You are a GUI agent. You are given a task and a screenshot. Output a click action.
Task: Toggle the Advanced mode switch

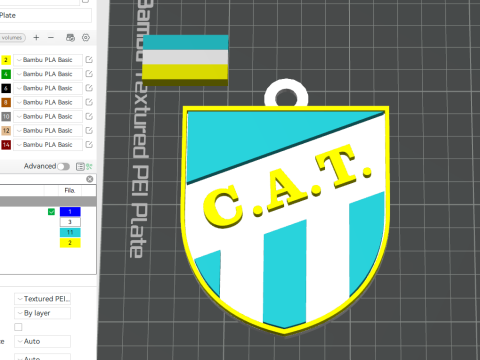tap(63, 166)
